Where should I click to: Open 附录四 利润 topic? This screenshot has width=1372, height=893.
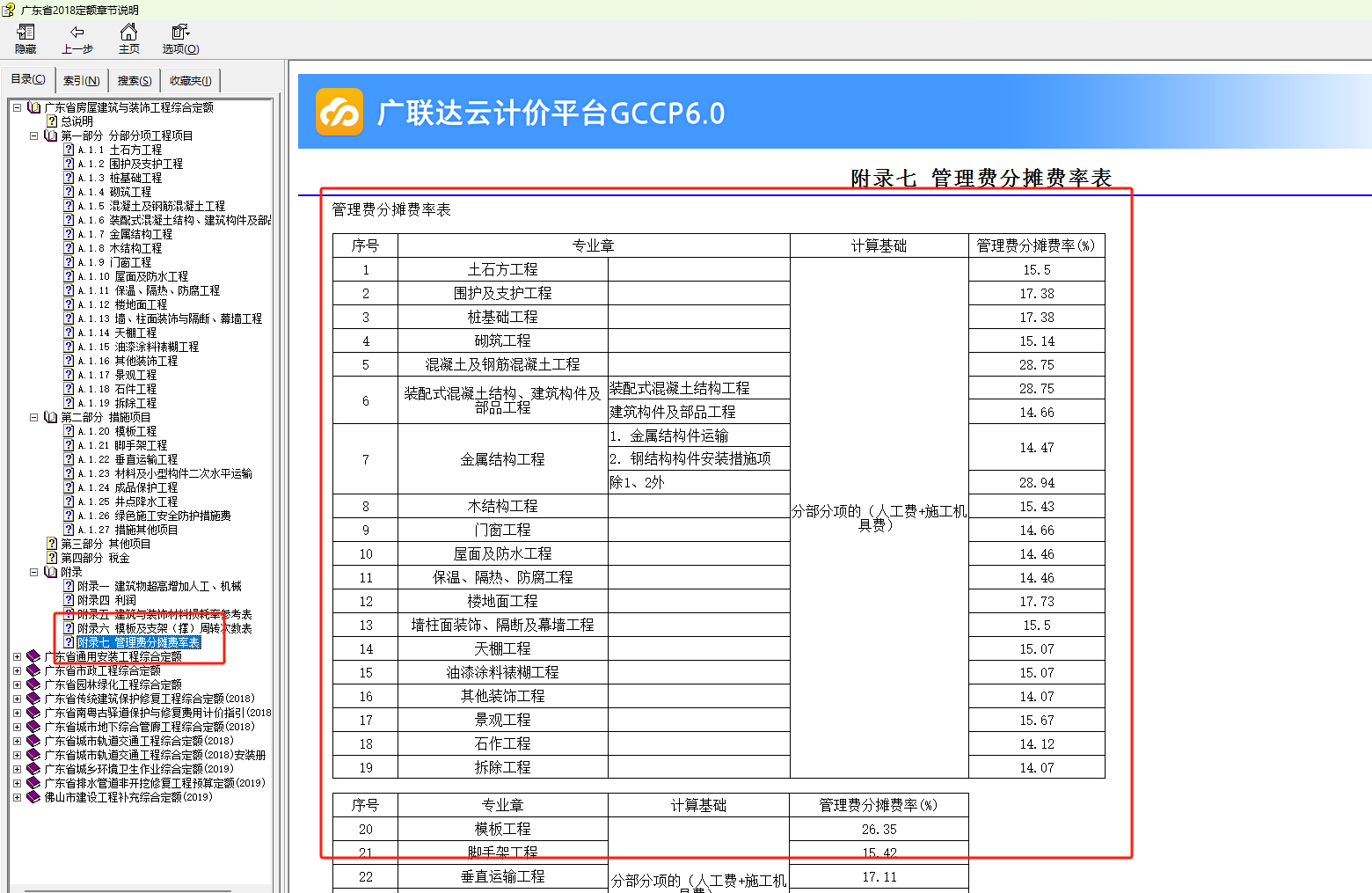pyautogui.click(x=106, y=600)
